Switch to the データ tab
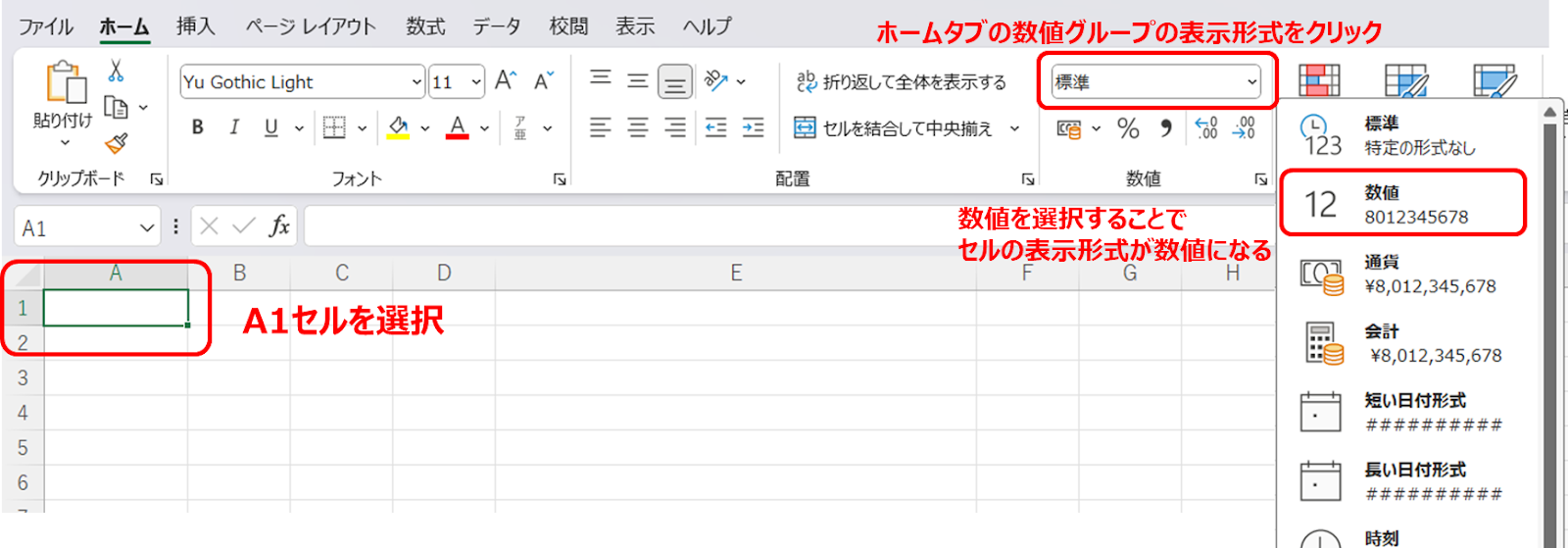 click(497, 26)
